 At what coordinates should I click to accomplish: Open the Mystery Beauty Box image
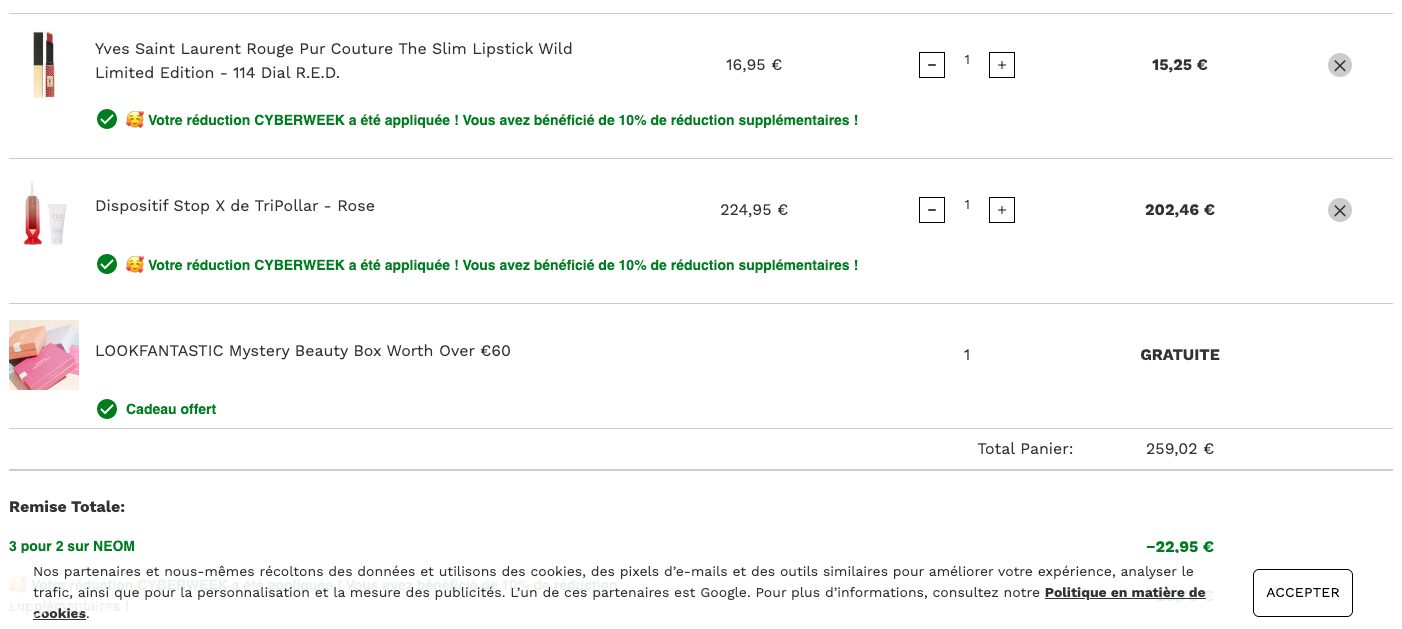click(44, 355)
